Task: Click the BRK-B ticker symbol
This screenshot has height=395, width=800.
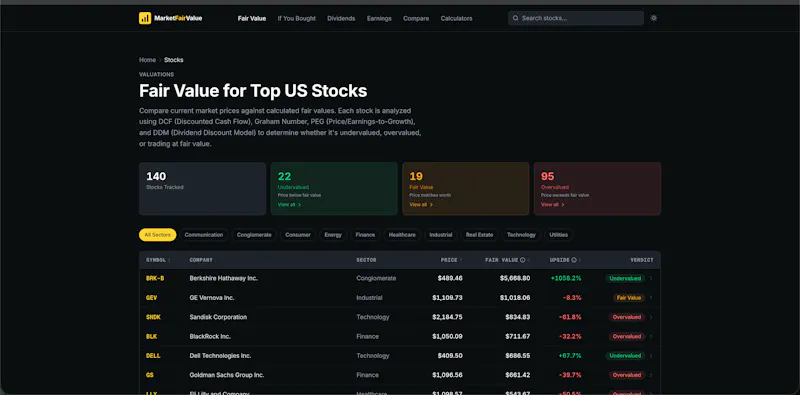Action: [155, 279]
